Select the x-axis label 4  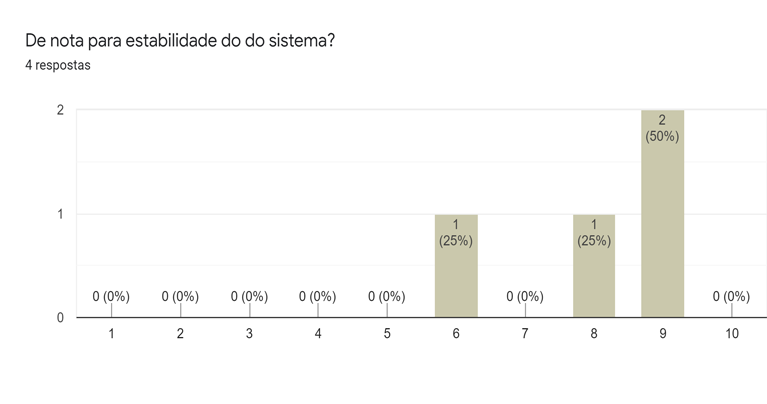[x=318, y=334]
